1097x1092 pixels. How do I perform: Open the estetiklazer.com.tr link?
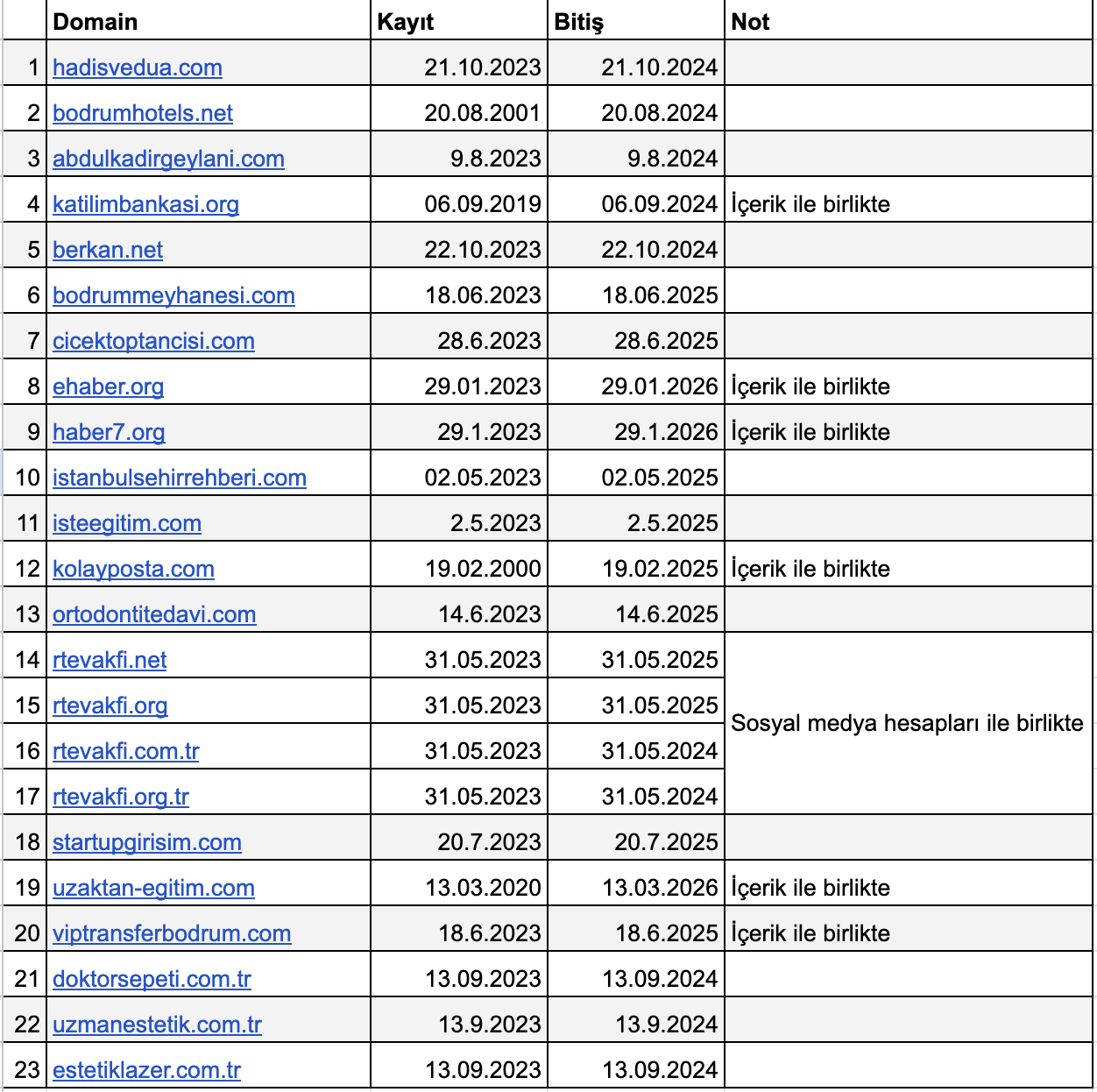point(146,1070)
